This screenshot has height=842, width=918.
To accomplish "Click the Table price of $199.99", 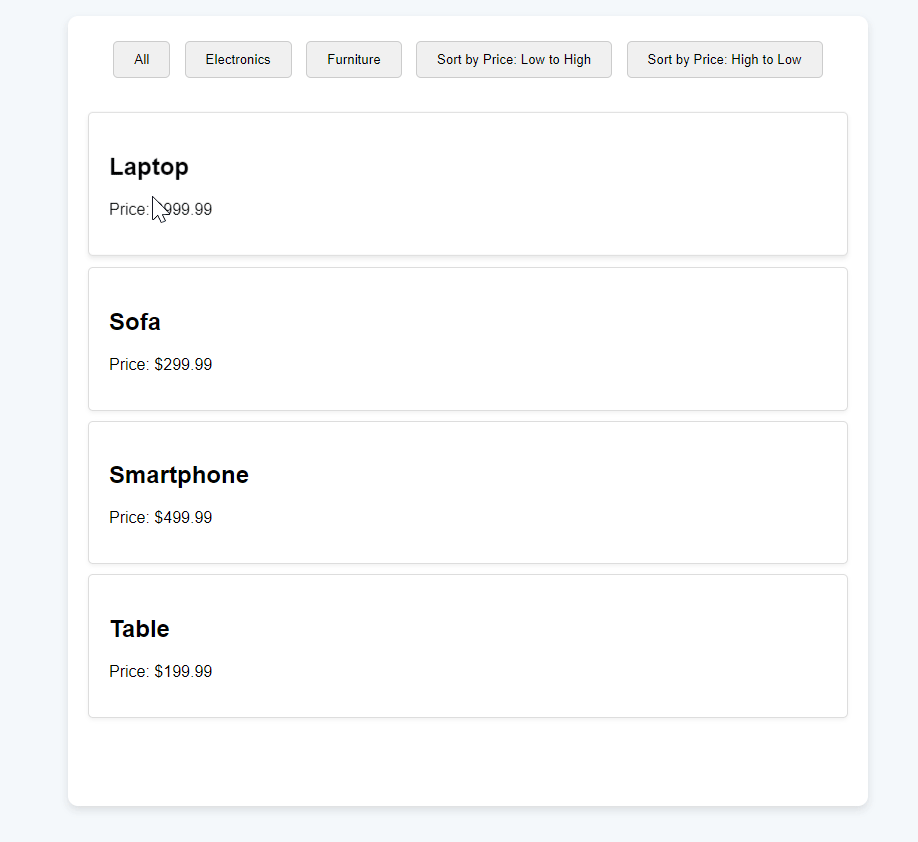I will coord(183,672).
